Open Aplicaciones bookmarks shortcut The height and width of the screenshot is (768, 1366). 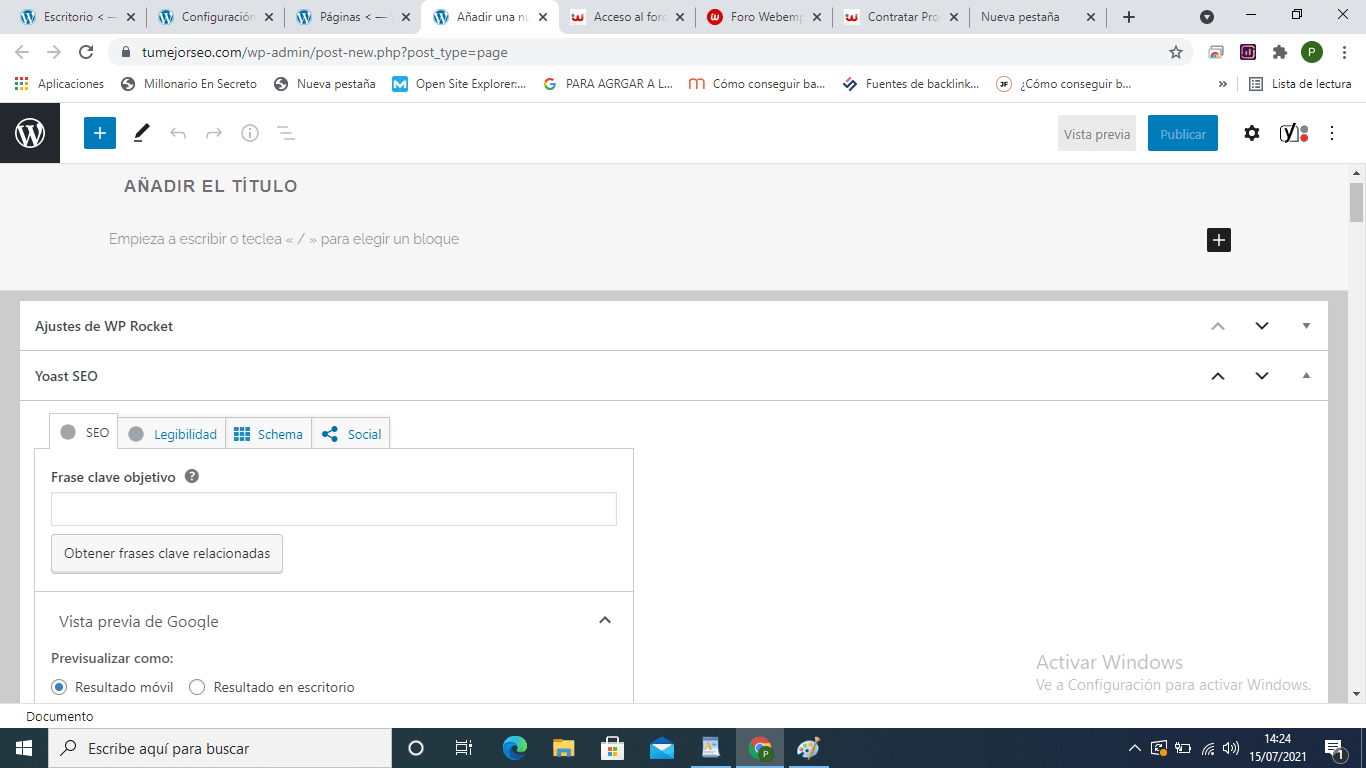click(60, 84)
